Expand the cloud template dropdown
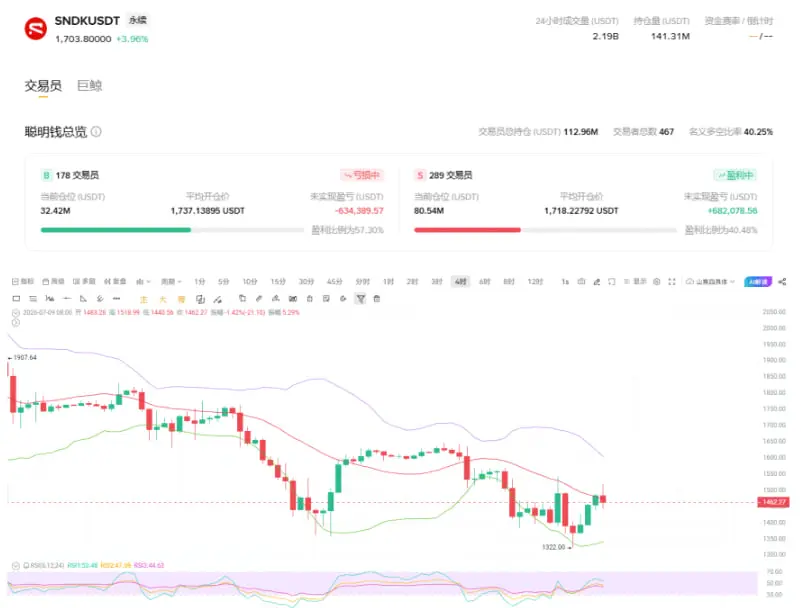Image resolution: width=801 pixels, height=608 pixels. click(x=710, y=282)
